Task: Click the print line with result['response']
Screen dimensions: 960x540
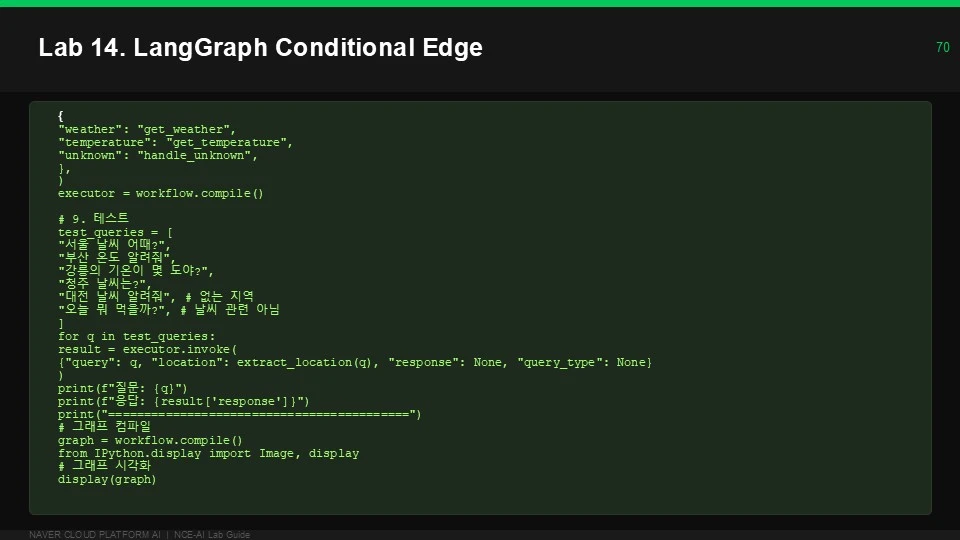Action: (x=184, y=402)
